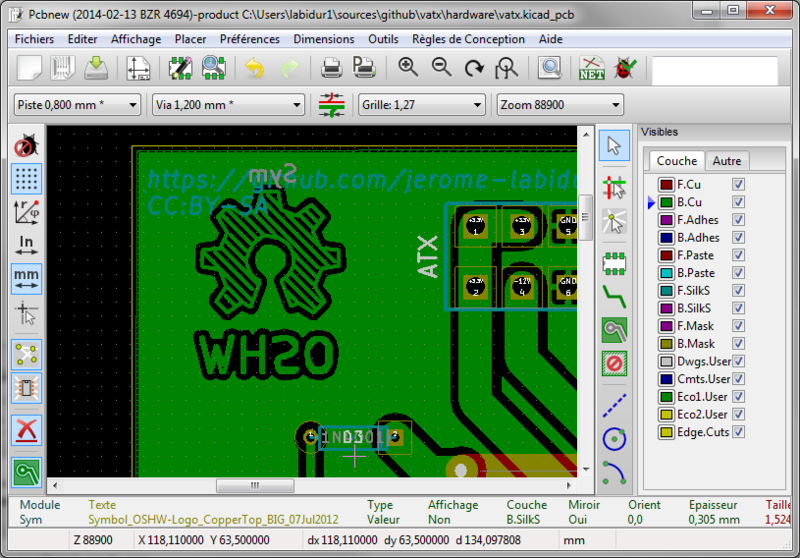Toggle grid display icon
The image size is (800, 558).
coord(27,179)
